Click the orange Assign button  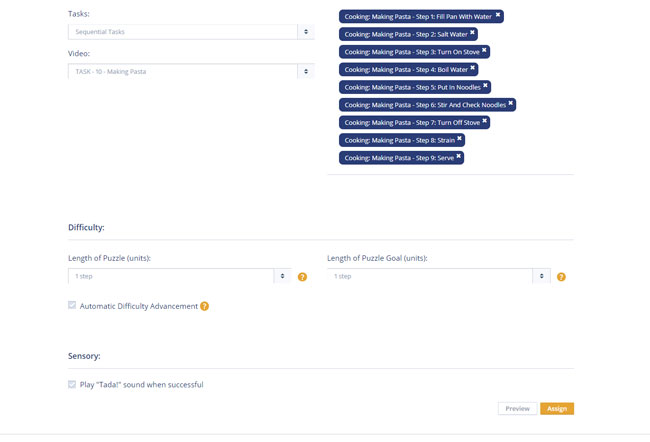click(x=557, y=409)
